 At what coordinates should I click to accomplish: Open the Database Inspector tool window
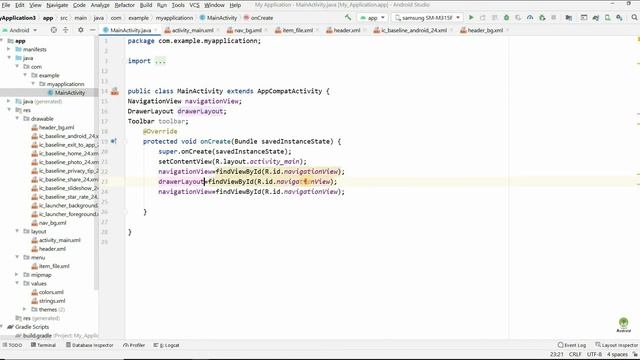click(89, 345)
